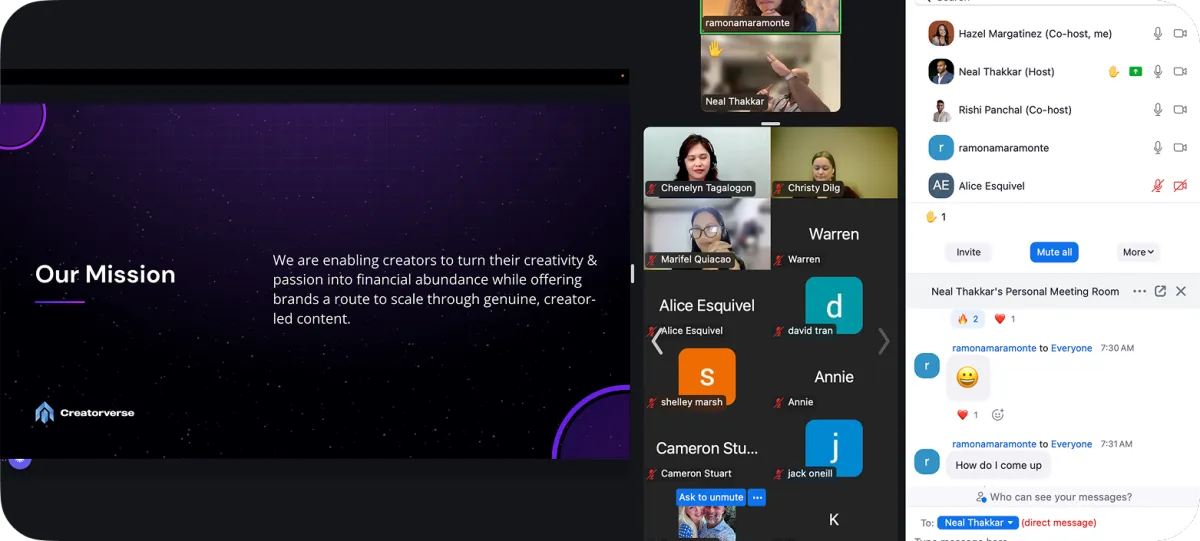Click the fire reaction with count 2
Screen dimensions: 1200x541
[x=968, y=319]
